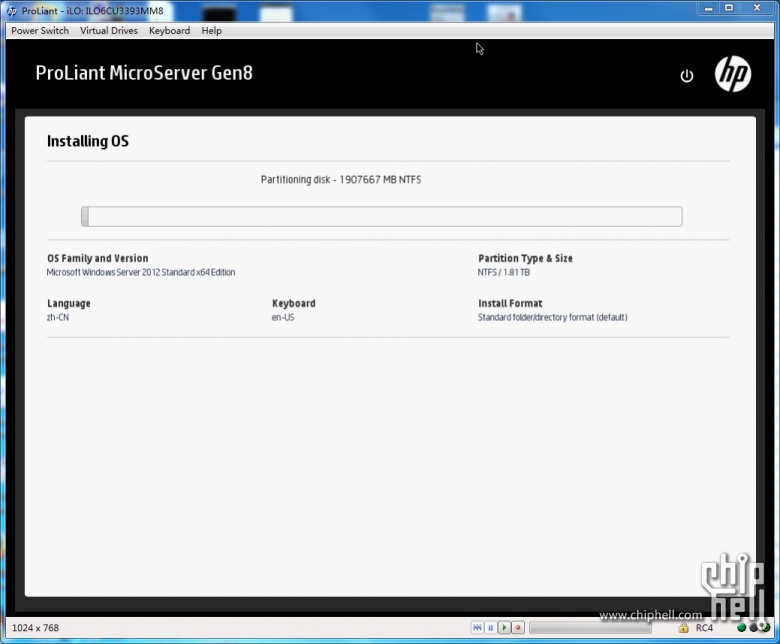Click the Installing OS heading

tap(88, 141)
